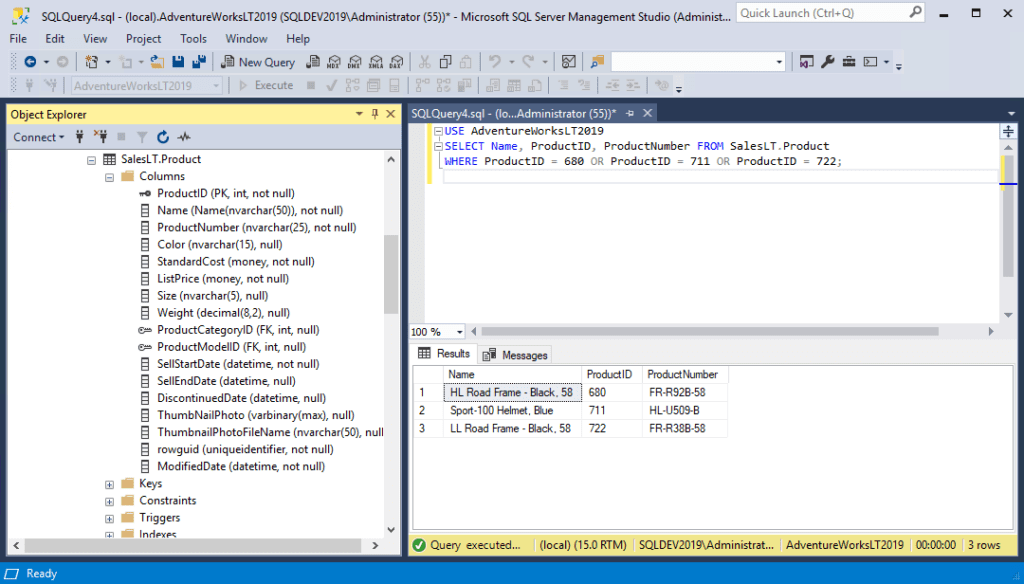1024x584 pixels.
Task: Switch to the Messages tab
Action: (x=516, y=355)
